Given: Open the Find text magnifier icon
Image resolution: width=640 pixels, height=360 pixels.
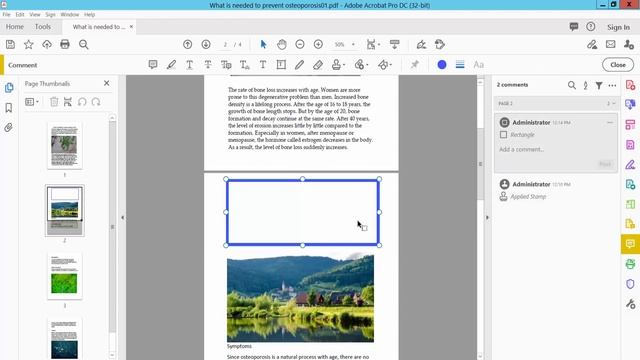Looking at the screenshot, I should point(84,44).
